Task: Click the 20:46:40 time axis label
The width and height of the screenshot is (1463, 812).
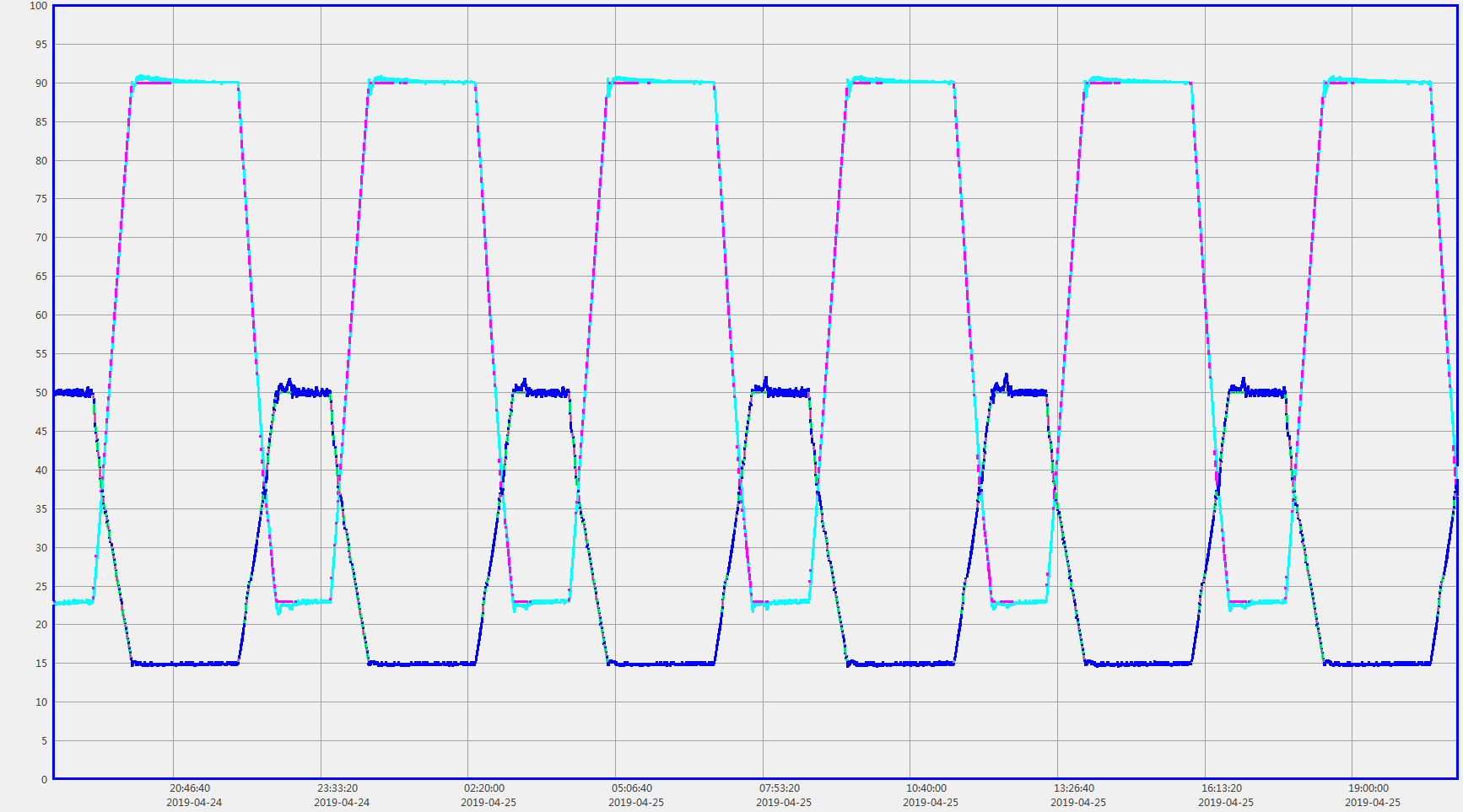Action: click(x=190, y=788)
